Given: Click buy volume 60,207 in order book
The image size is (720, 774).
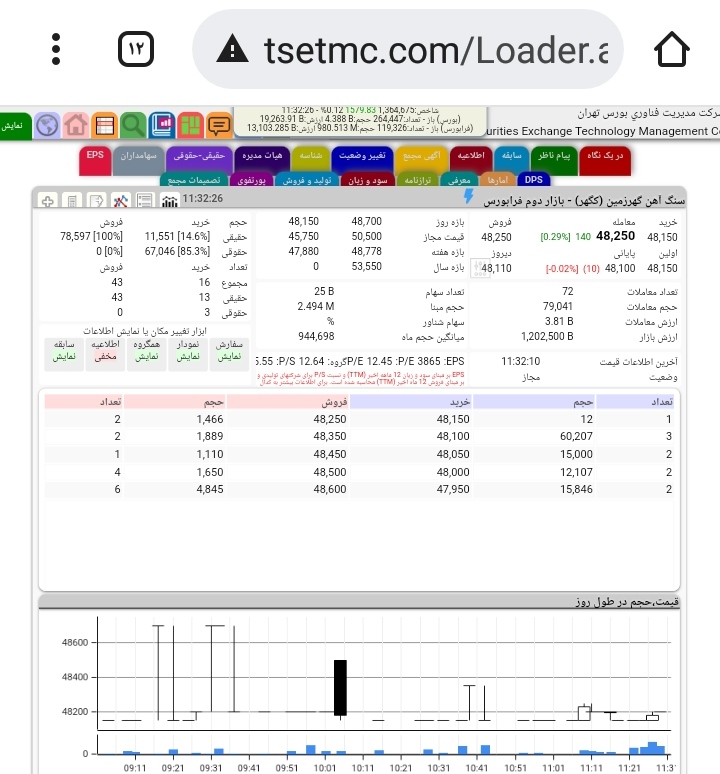Looking at the screenshot, I should coord(576,436).
